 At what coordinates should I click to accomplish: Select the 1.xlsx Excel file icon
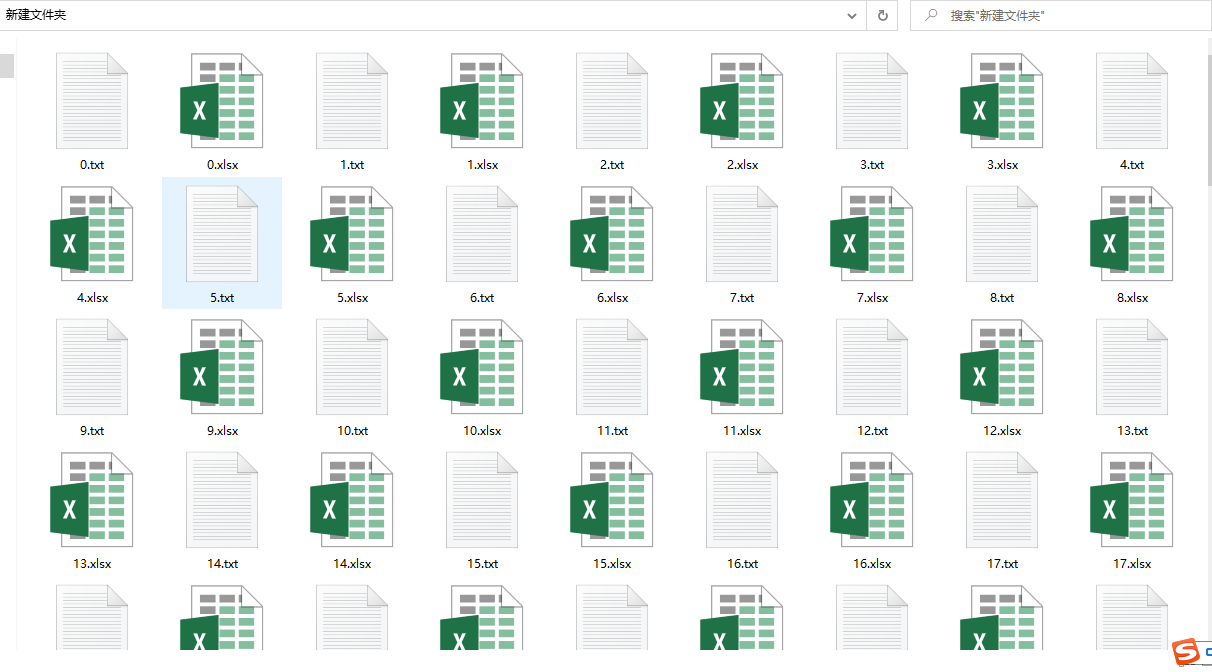(x=482, y=99)
